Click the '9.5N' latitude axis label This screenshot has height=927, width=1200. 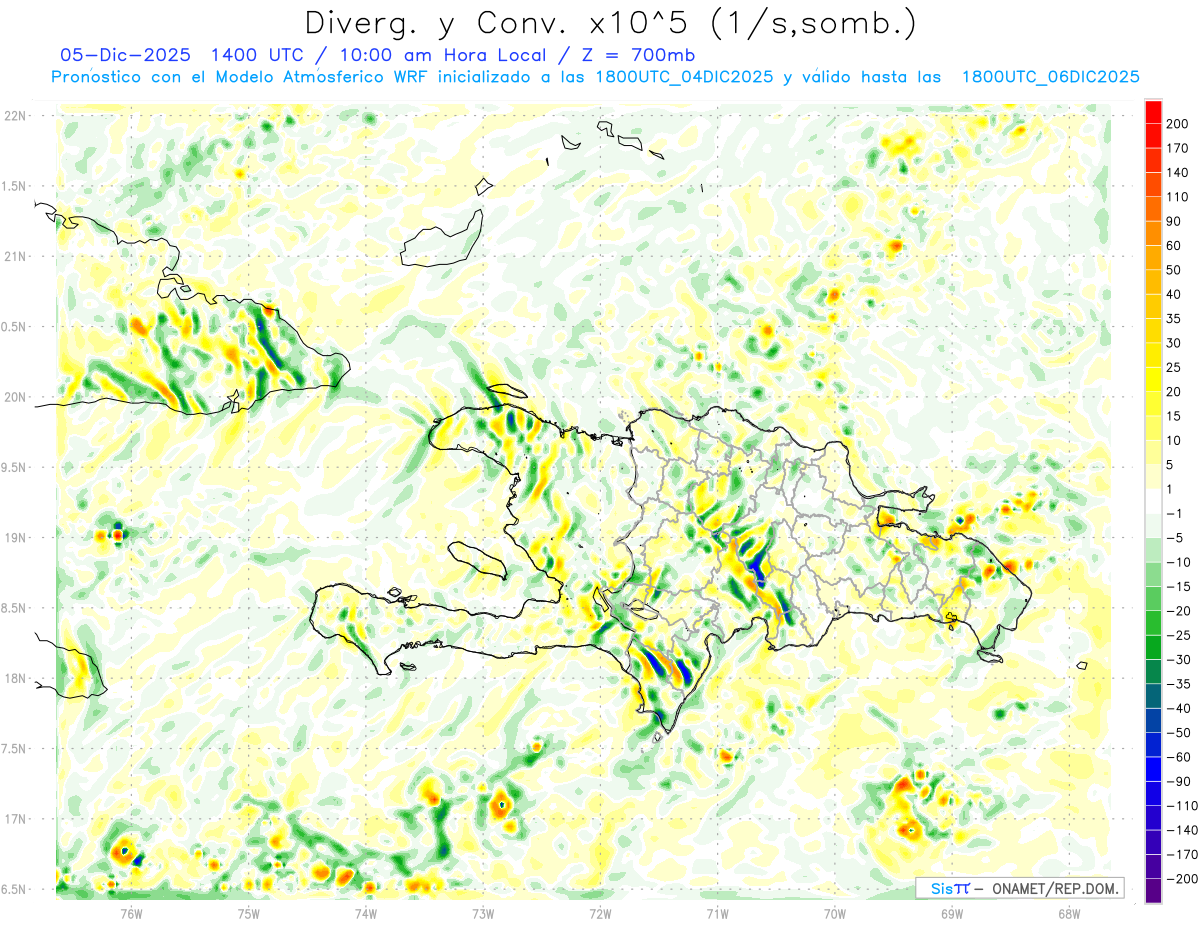[15, 468]
